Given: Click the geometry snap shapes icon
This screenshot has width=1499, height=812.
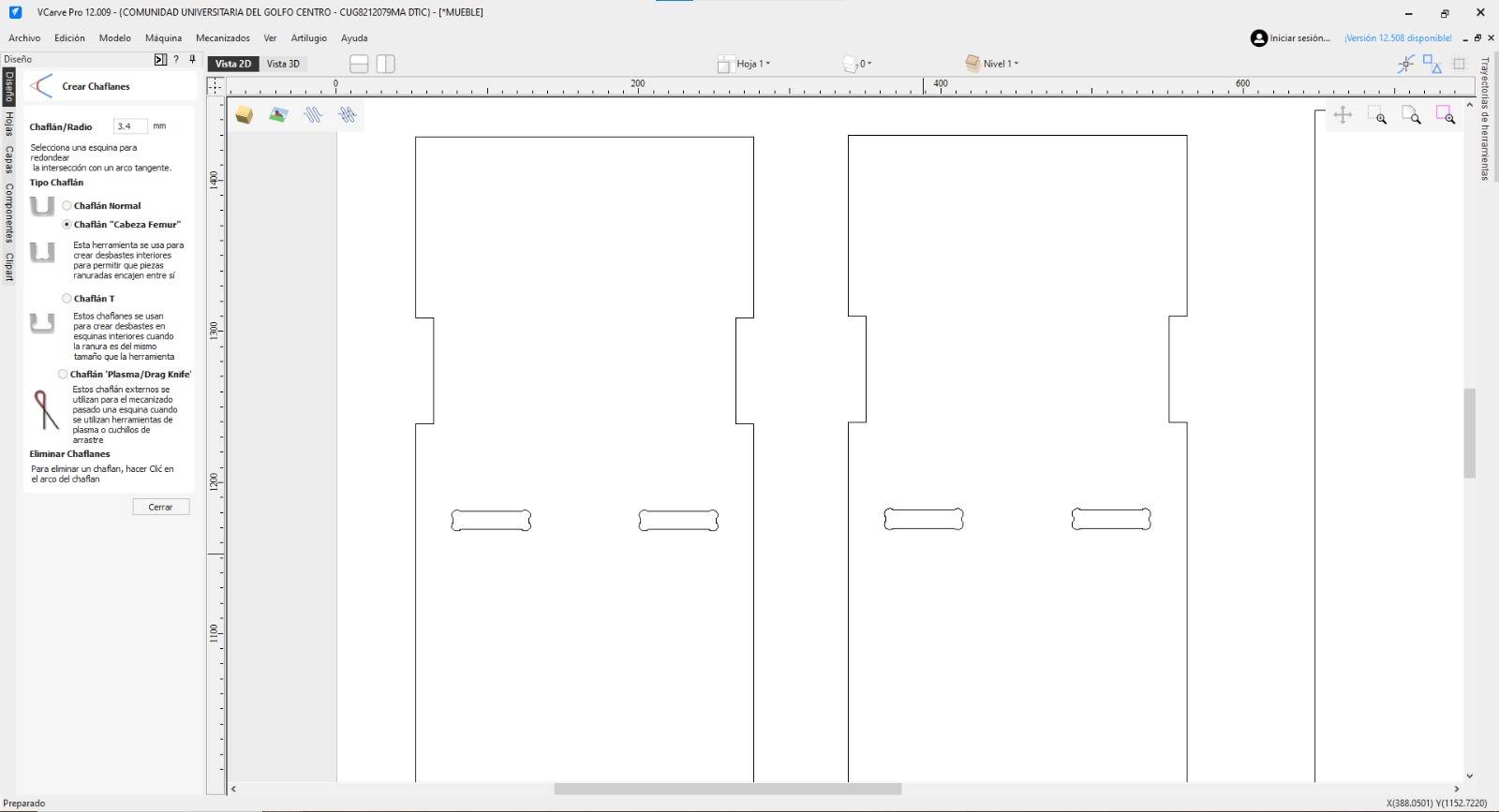Looking at the screenshot, I should (1432, 64).
